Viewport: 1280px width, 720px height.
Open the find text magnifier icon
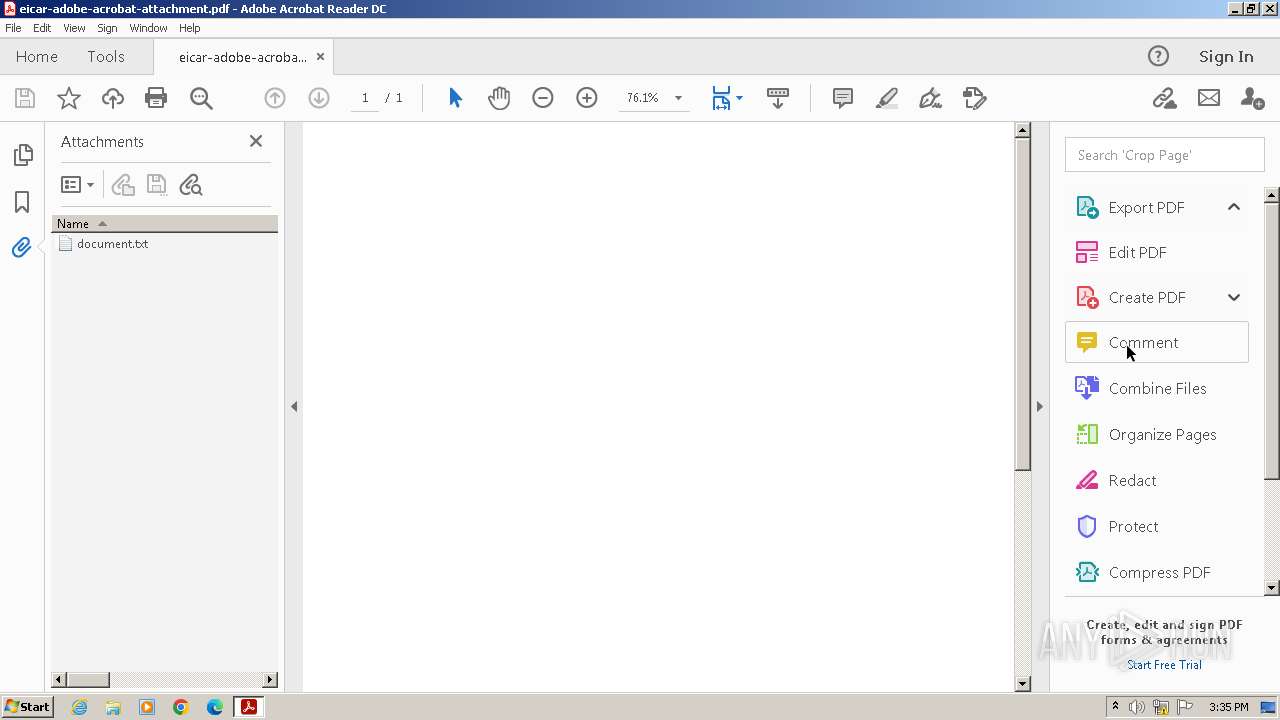[x=201, y=98]
